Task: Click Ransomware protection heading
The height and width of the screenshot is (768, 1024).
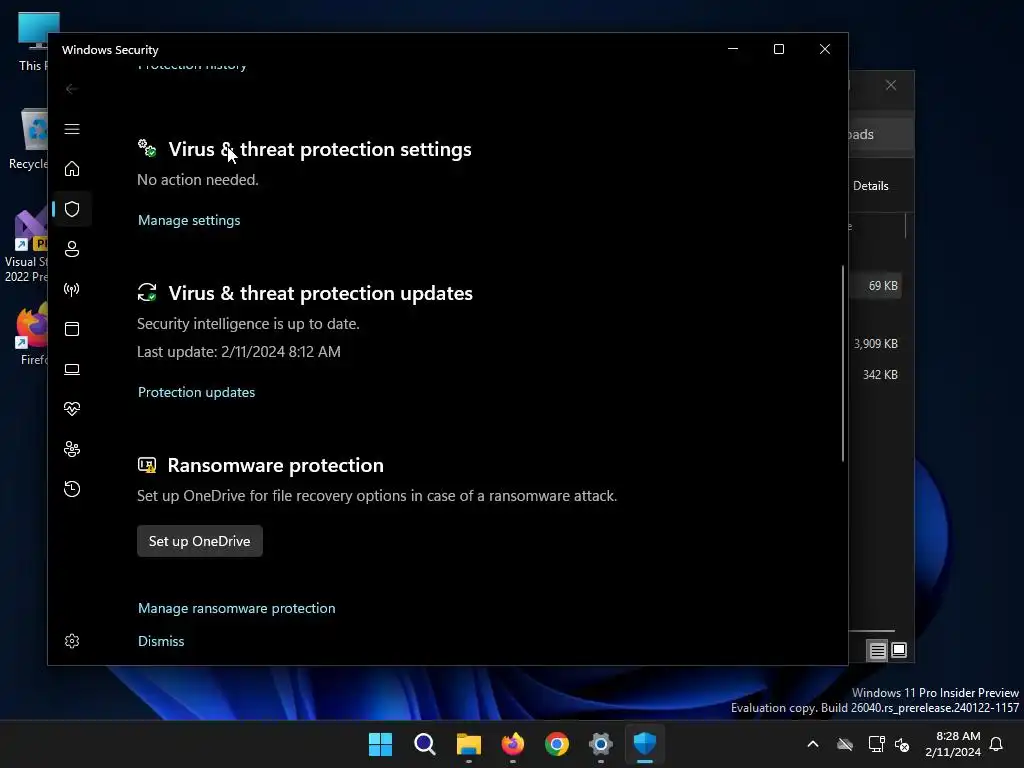Action: 276,465
